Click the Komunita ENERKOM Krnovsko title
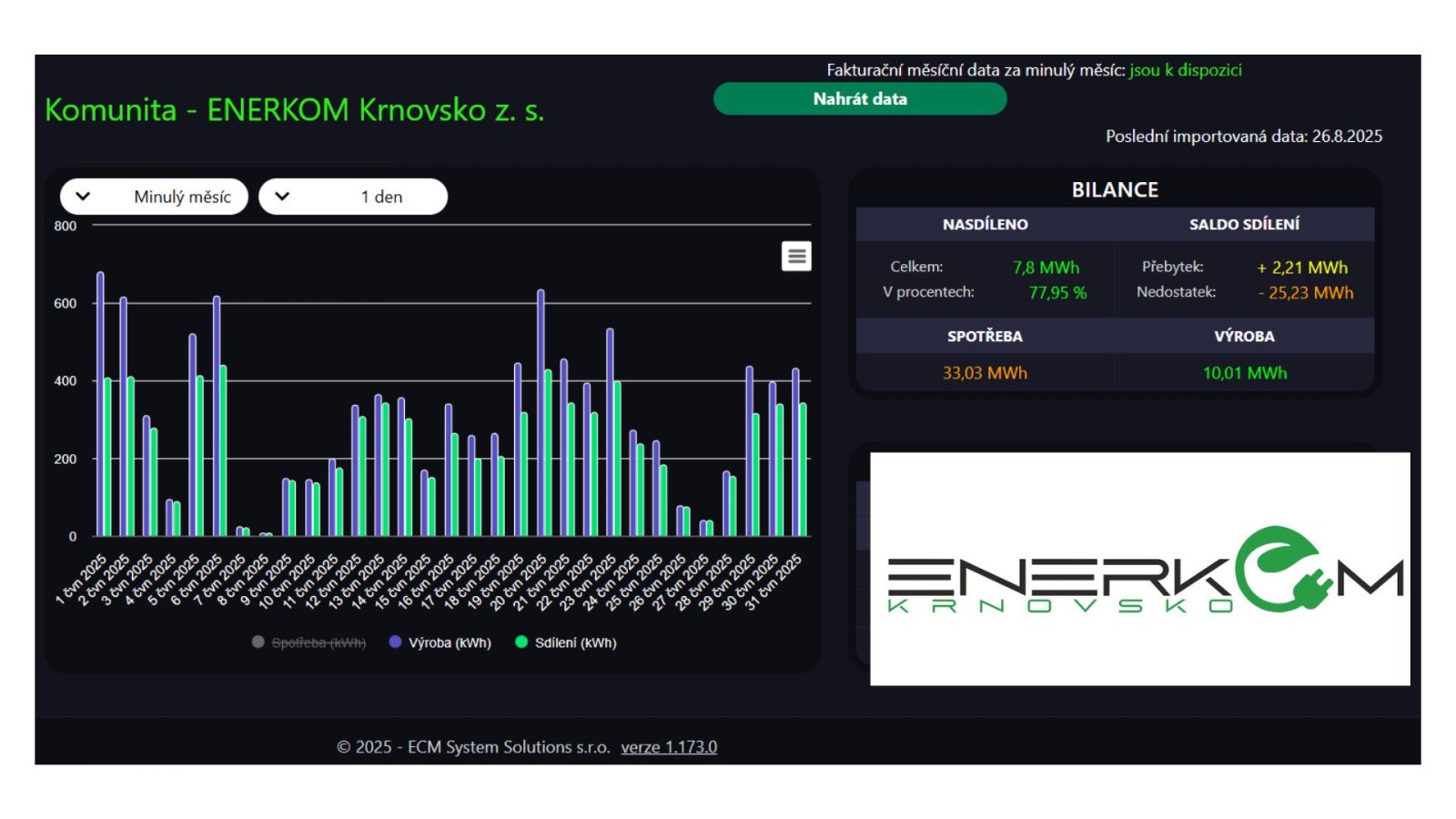1456x819 pixels. tap(294, 110)
